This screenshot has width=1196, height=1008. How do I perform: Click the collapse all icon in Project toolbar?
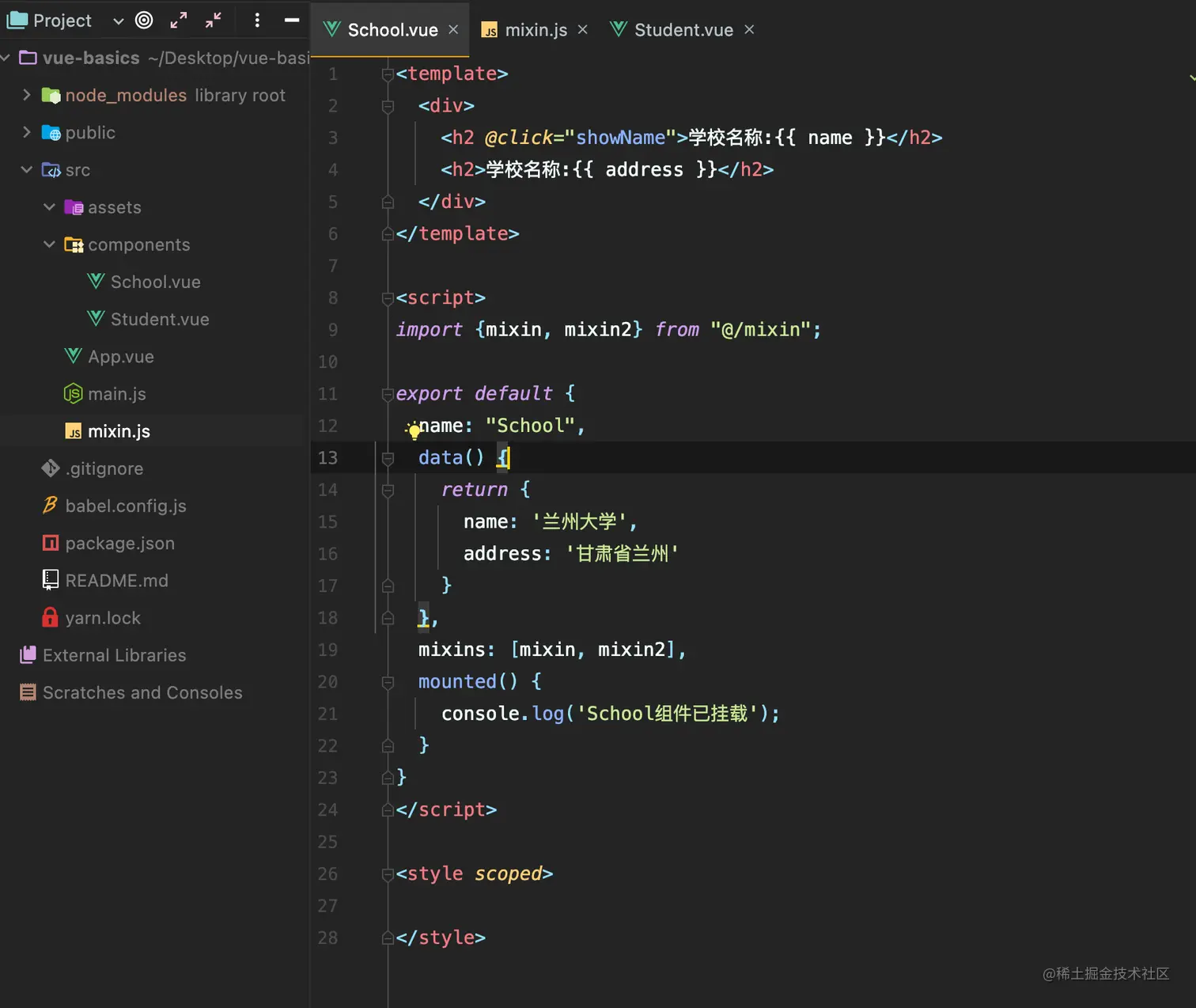(213, 21)
